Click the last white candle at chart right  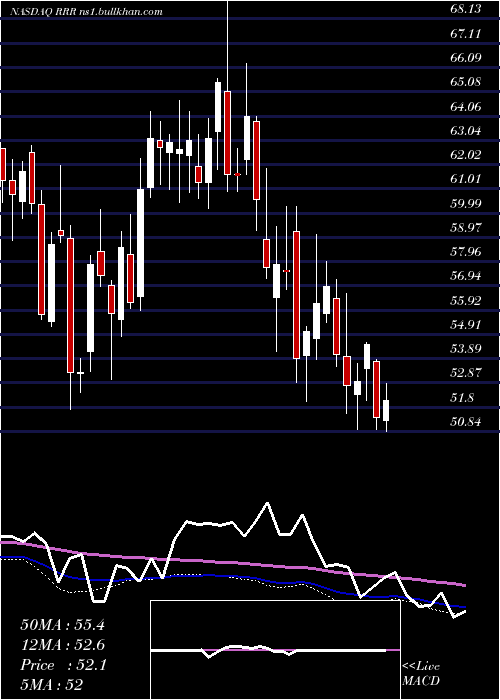pos(386,410)
